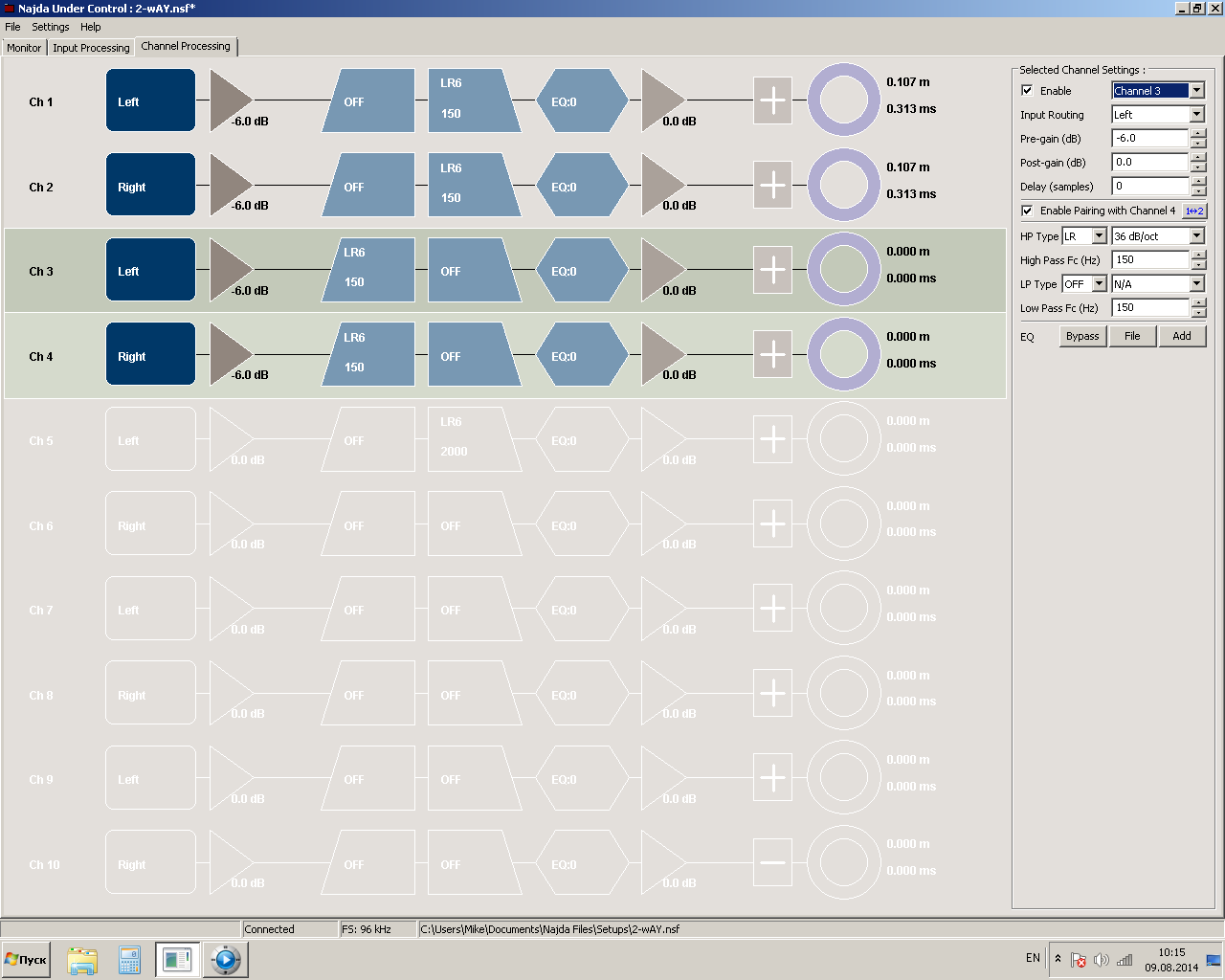Image resolution: width=1225 pixels, height=980 pixels.
Task: Open the Ch 2 EQ:0 hexagon
Action: coord(583,185)
